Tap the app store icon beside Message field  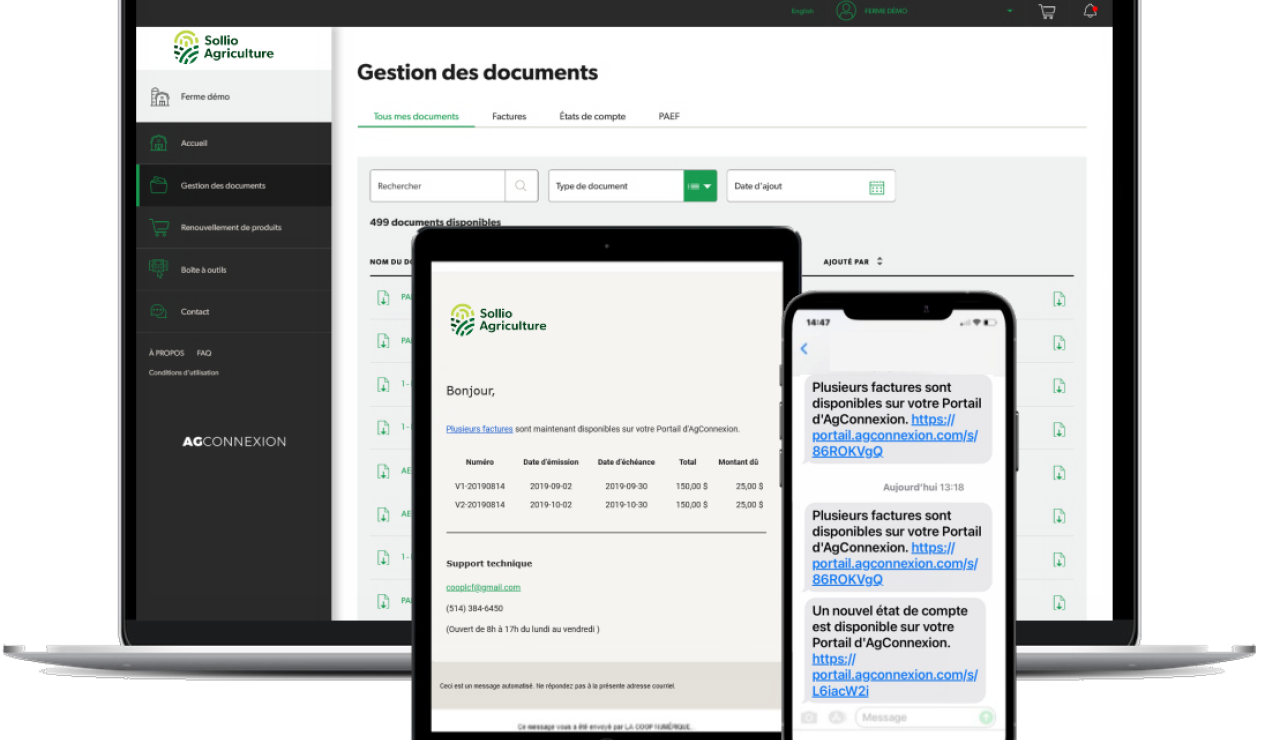click(837, 717)
